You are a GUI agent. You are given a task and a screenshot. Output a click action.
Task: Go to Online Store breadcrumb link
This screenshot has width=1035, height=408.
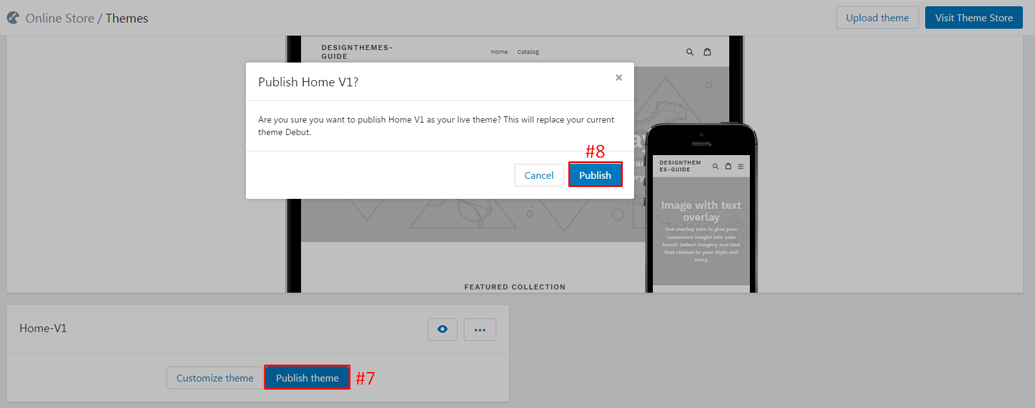click(x=59, y=18)
